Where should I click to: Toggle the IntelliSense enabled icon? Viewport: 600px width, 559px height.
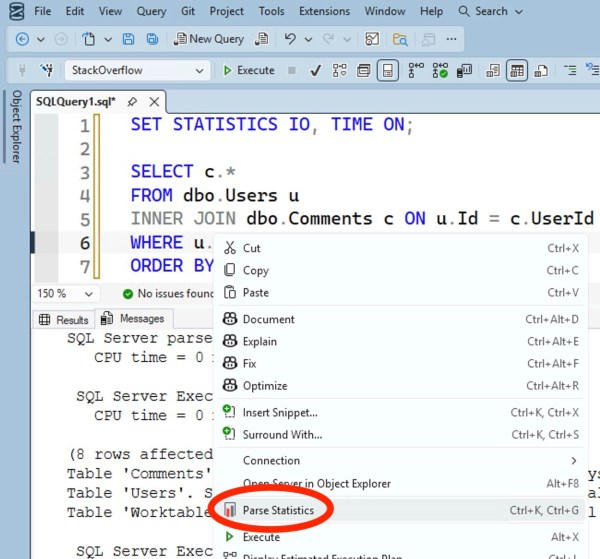tap(388, 70)
